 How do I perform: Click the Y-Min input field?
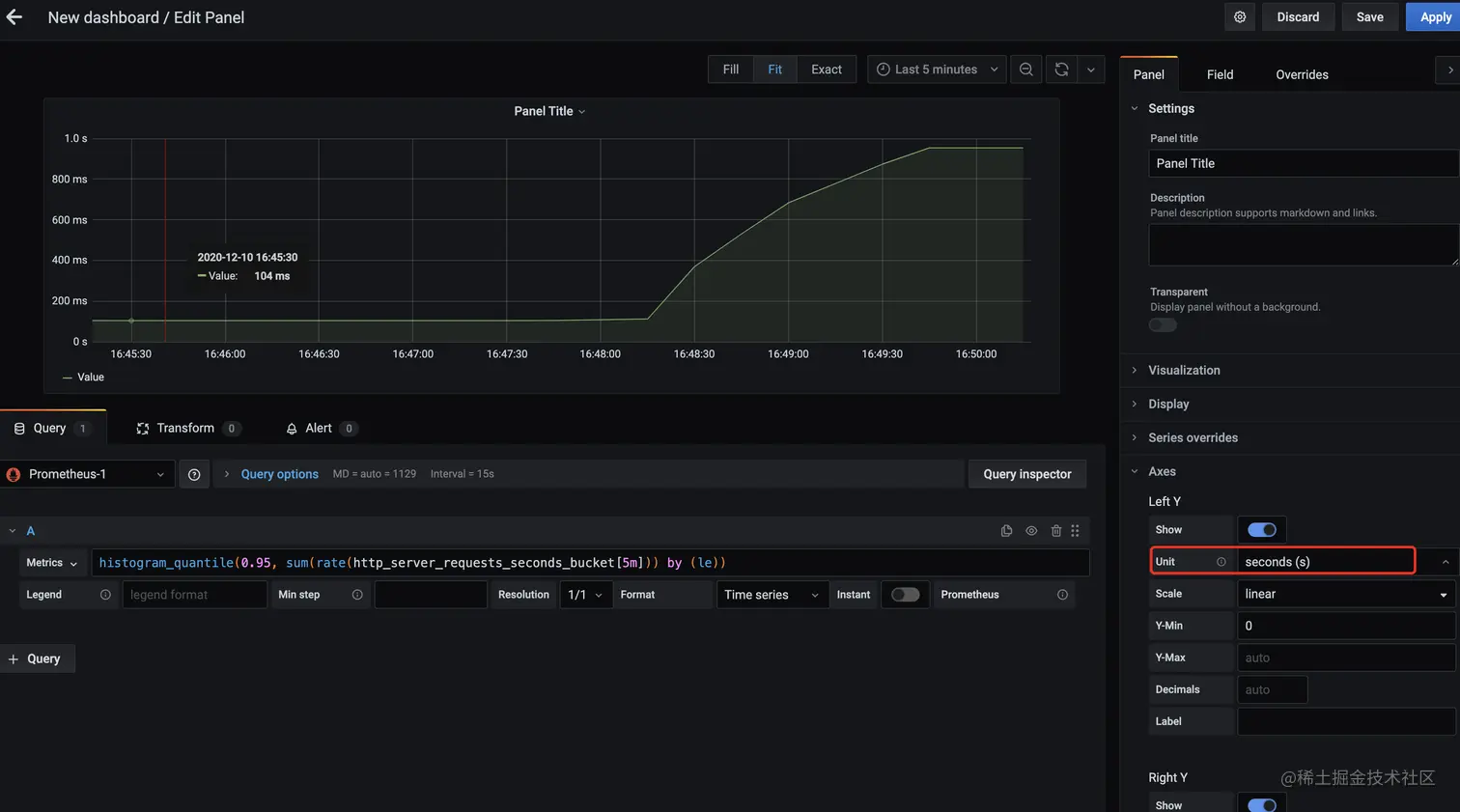[1346, 626]
